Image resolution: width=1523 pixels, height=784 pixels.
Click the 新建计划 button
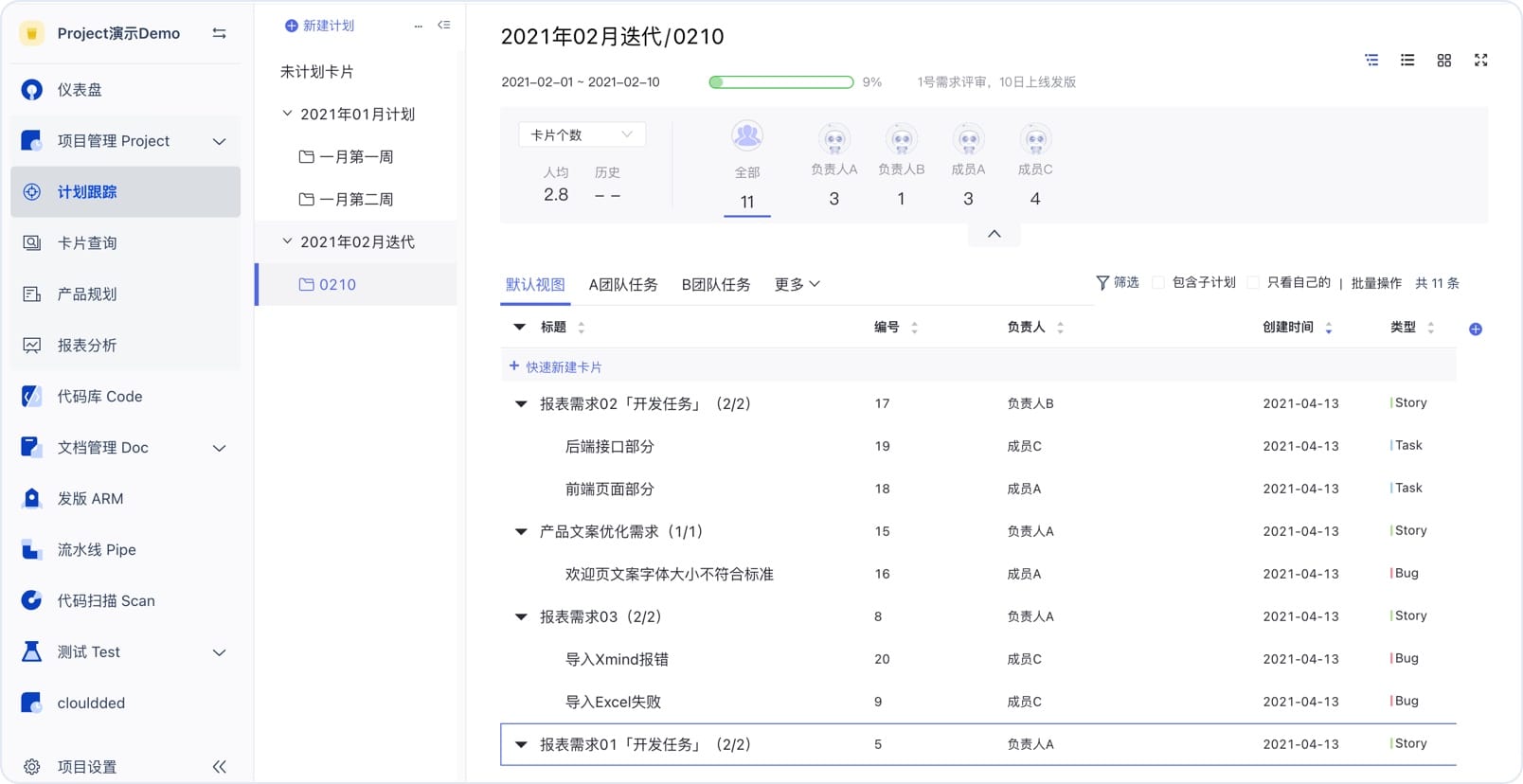pyautogui.click(x=319, y=26)
